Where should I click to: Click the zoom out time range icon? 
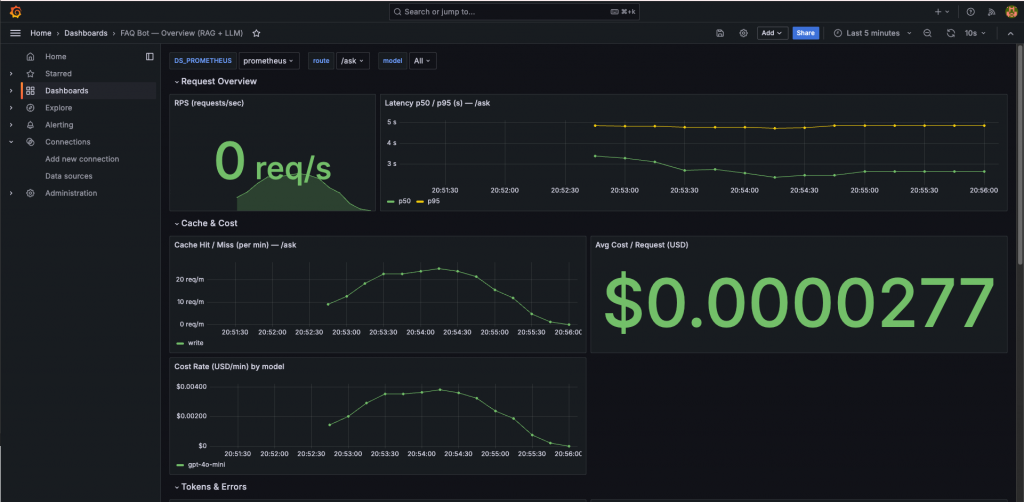[x=927, y=33]
